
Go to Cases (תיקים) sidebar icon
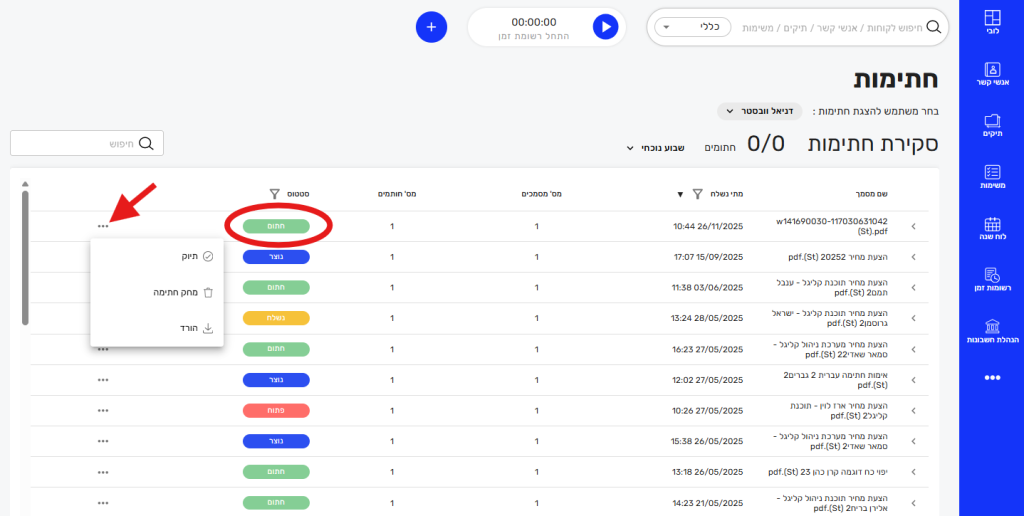pos(991,126)
